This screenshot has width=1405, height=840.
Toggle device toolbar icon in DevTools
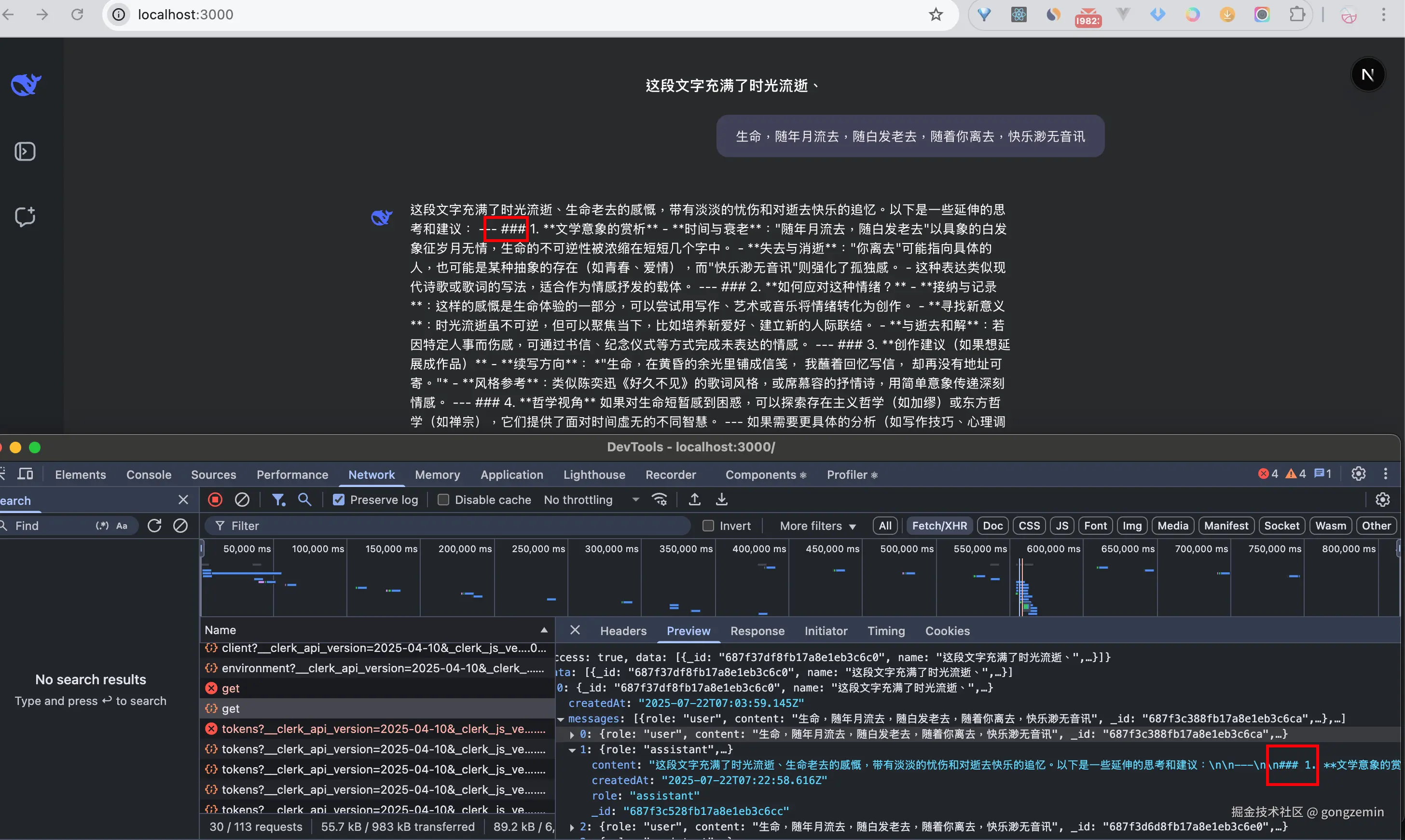click(x=25, y=474)
